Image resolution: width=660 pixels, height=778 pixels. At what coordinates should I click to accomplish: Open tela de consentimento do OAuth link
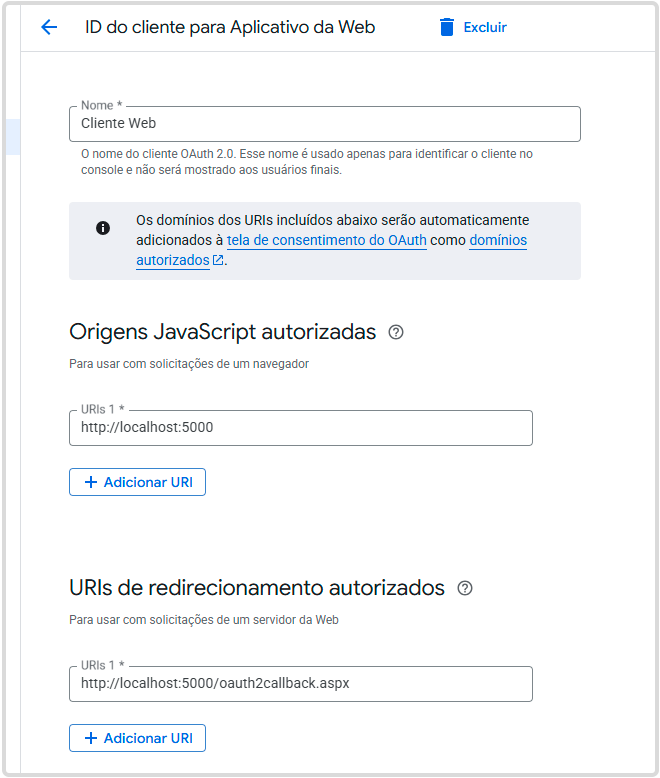point(327,240)
